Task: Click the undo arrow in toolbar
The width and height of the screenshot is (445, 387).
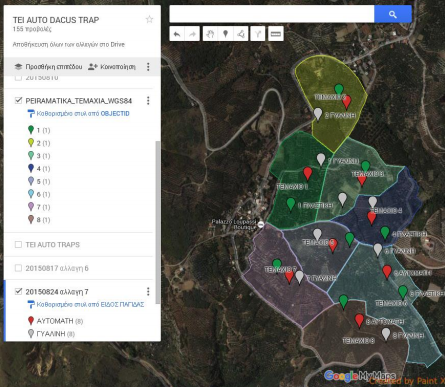Action: pos(177,34)
